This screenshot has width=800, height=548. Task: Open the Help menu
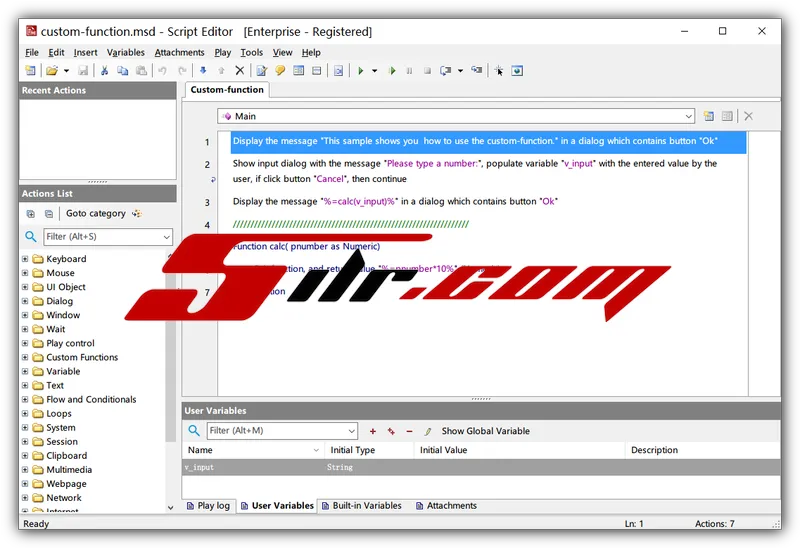pyautogui.click(x=311, y=53)
